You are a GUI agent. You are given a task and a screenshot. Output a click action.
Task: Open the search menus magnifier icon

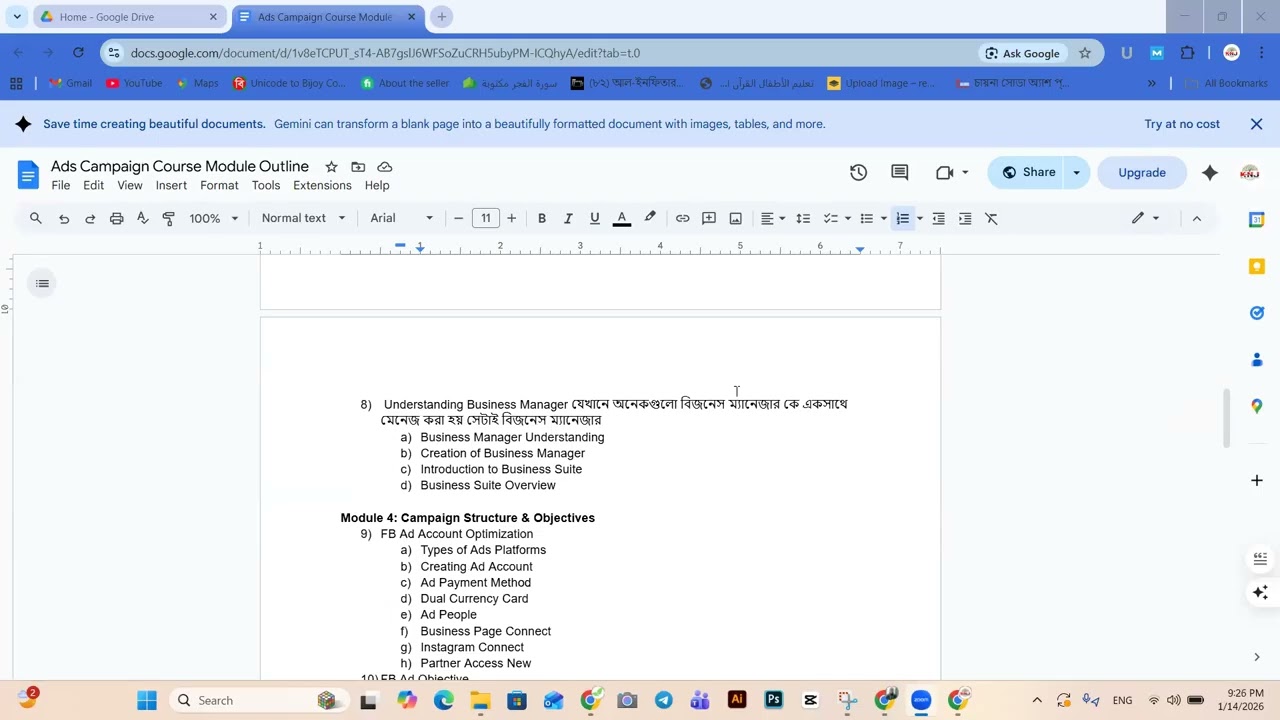click(x=36, y=218)
